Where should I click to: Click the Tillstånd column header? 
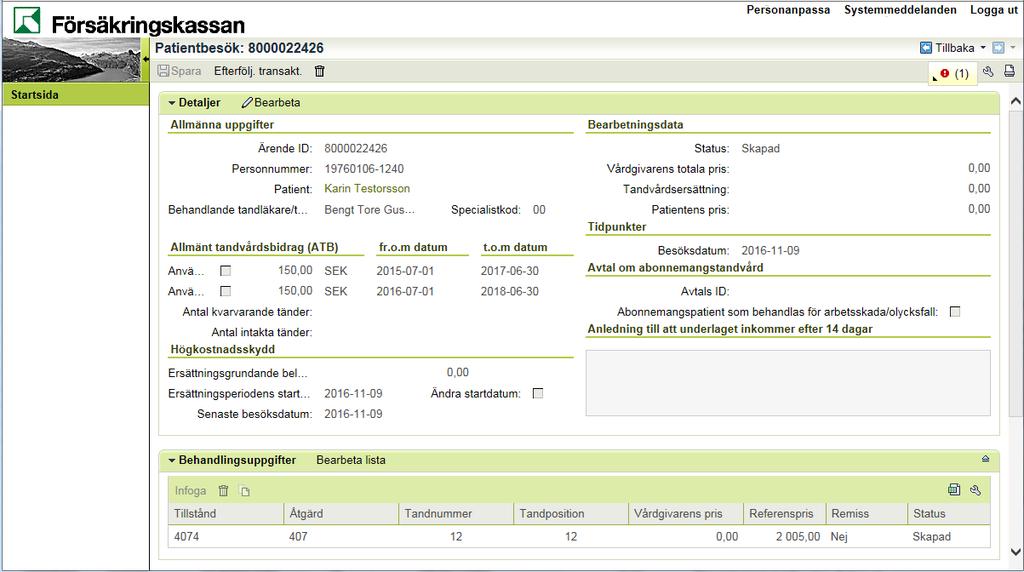[226, 513]
